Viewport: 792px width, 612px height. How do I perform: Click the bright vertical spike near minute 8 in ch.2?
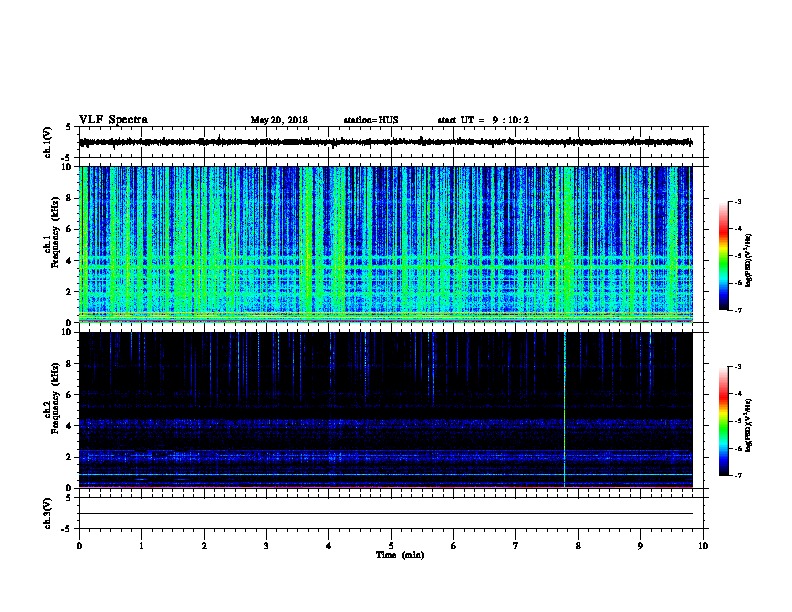point(564,410)
